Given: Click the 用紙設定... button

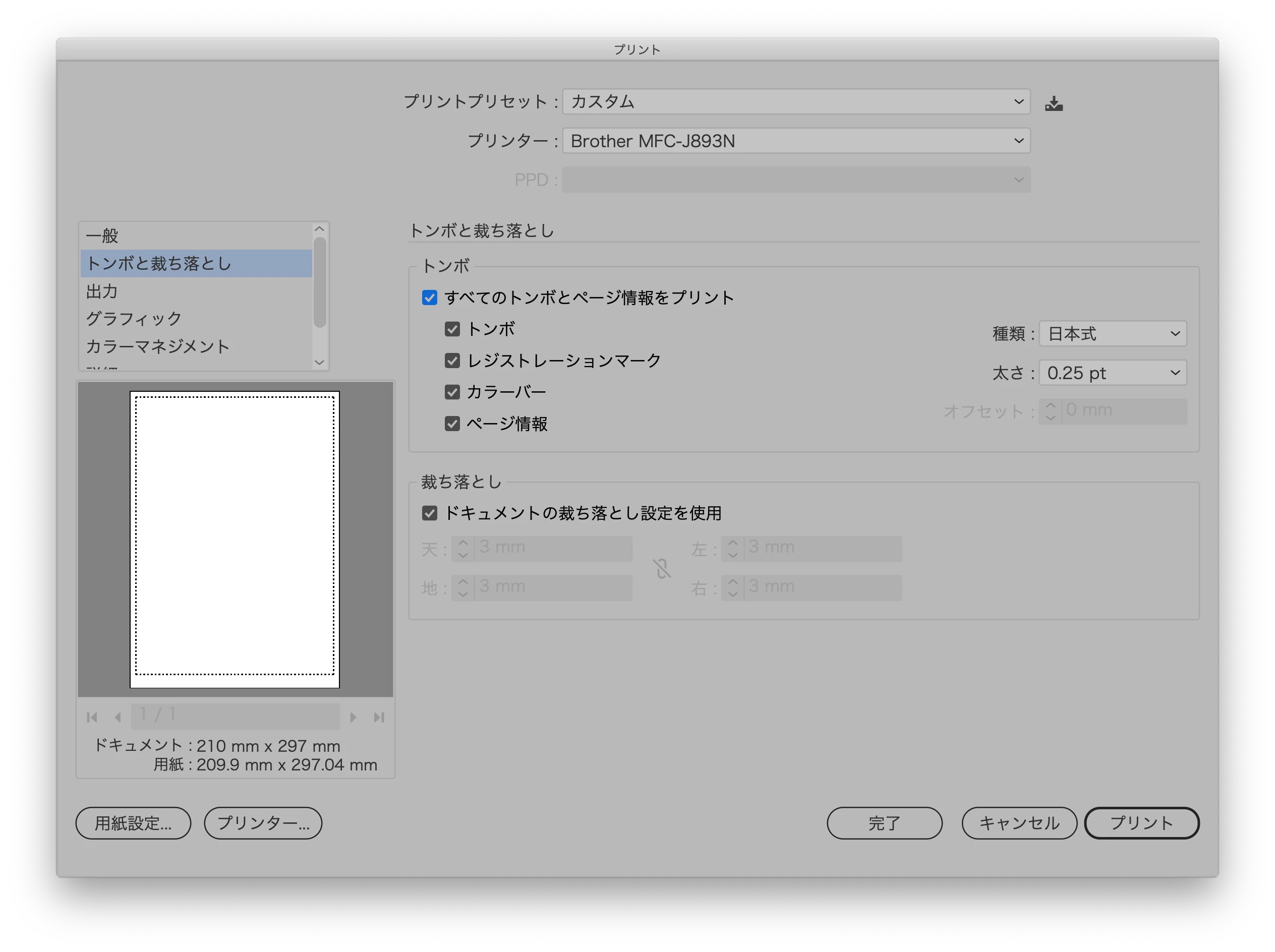Looking at the screenshot, I should tap(133, 823).
